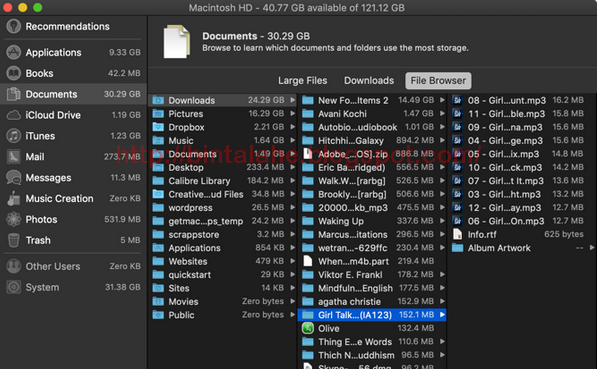Select the 05 - Girl...ix.mp3 file
This screenshot has width=598, height=369.
click(x=522, y=154)
